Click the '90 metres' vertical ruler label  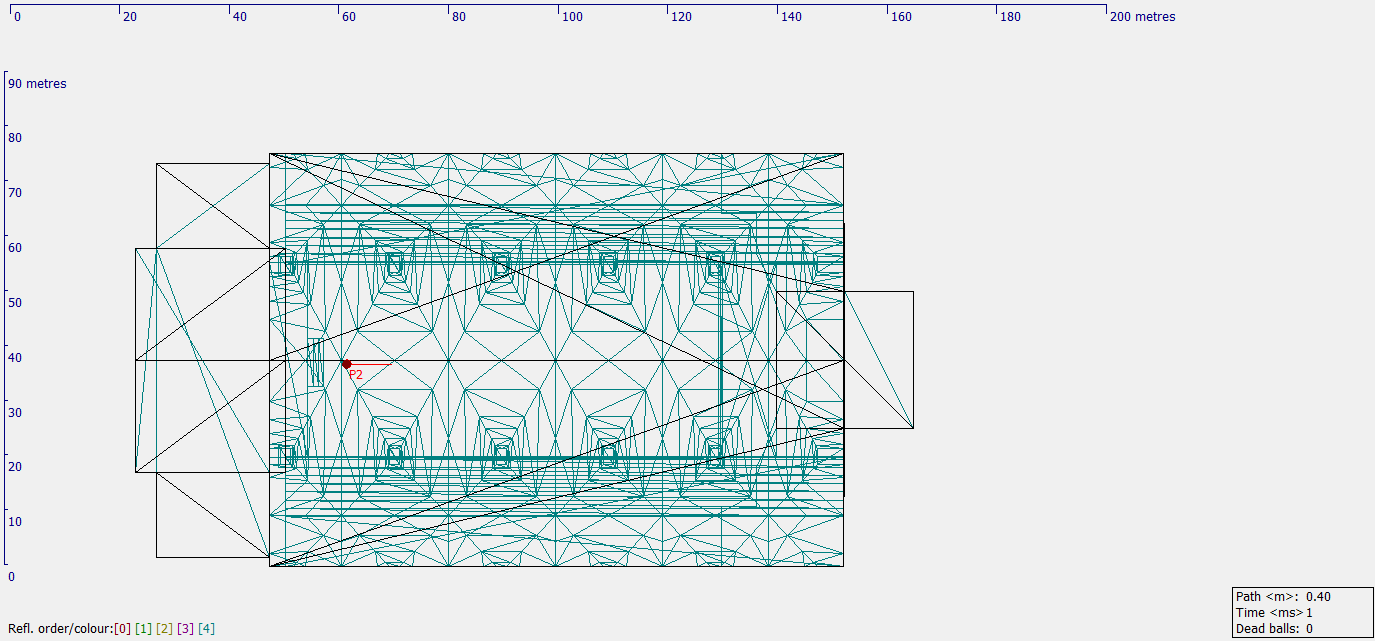pos(38,84)
